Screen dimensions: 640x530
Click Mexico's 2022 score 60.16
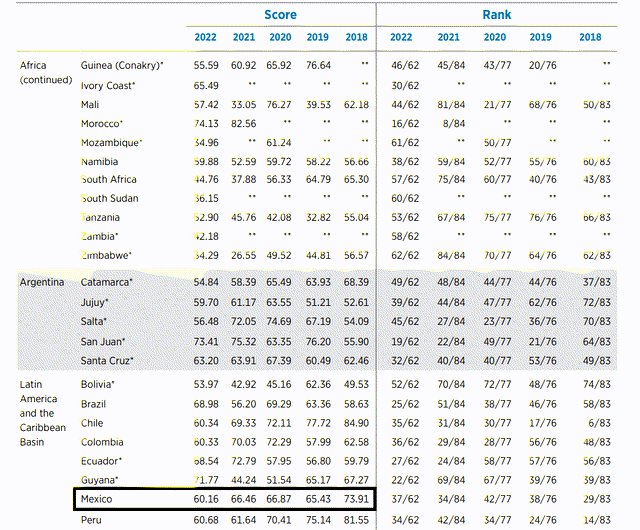[206, 499]
